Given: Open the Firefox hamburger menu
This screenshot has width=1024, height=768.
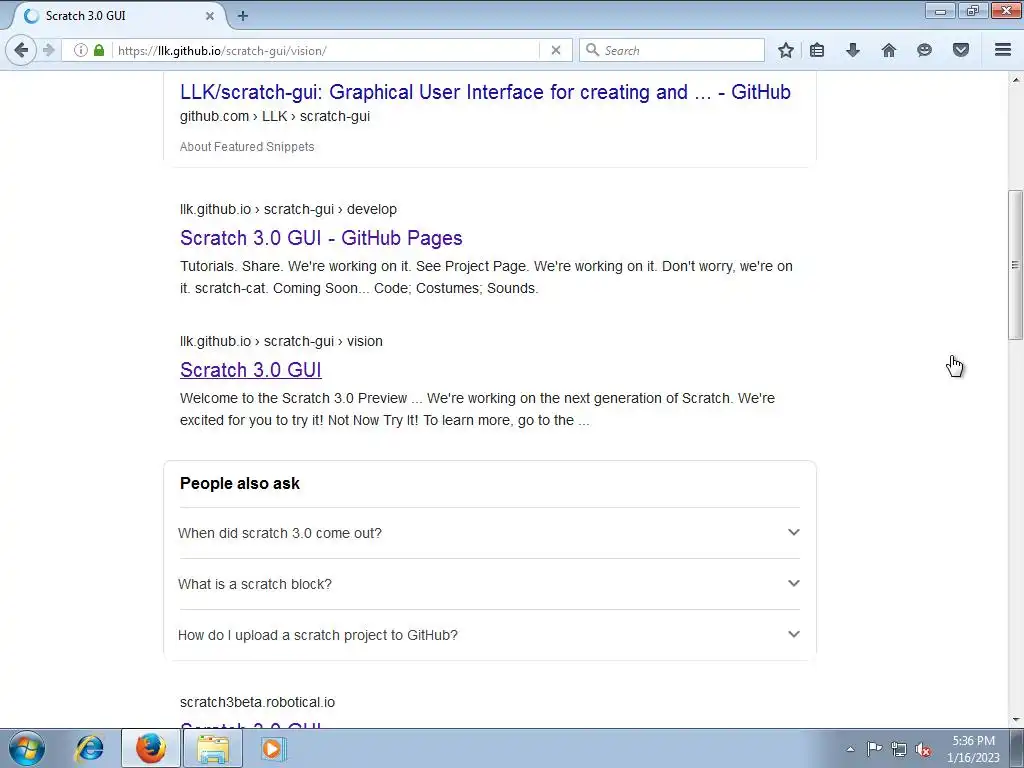Looking at the screenshot, I should [x=1003, y=50].
